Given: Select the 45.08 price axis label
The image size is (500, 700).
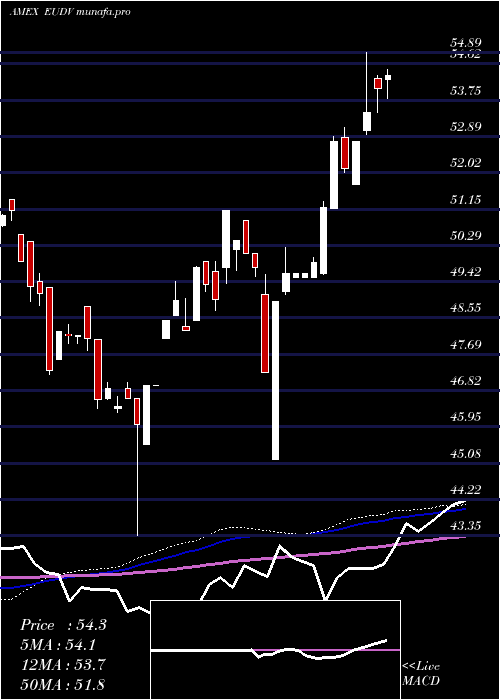Looking at the screenshot, I should [x=465, y=454].
